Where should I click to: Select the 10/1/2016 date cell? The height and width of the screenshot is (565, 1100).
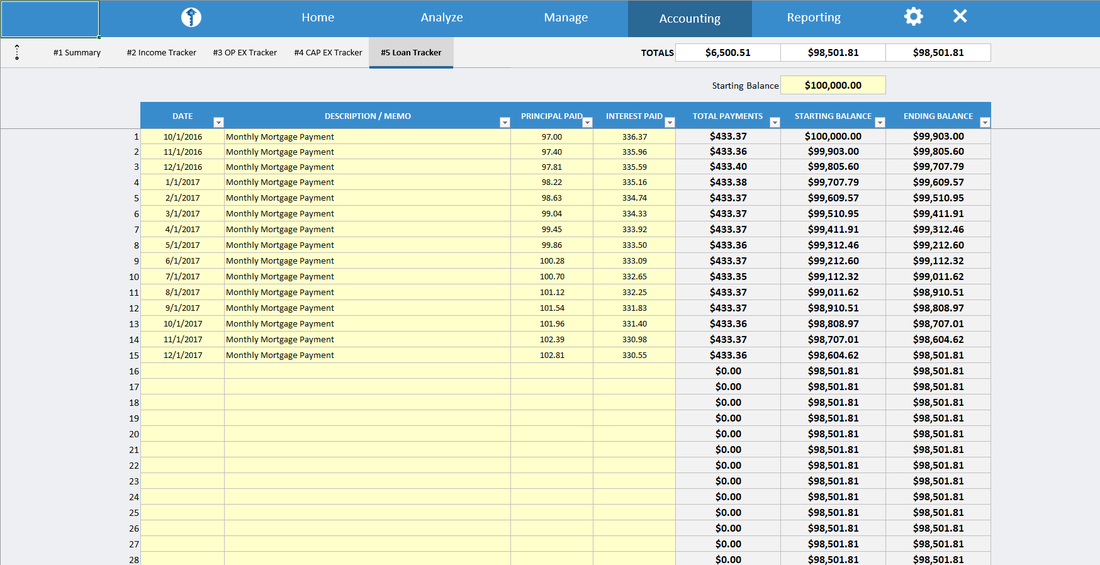point(182,137)
